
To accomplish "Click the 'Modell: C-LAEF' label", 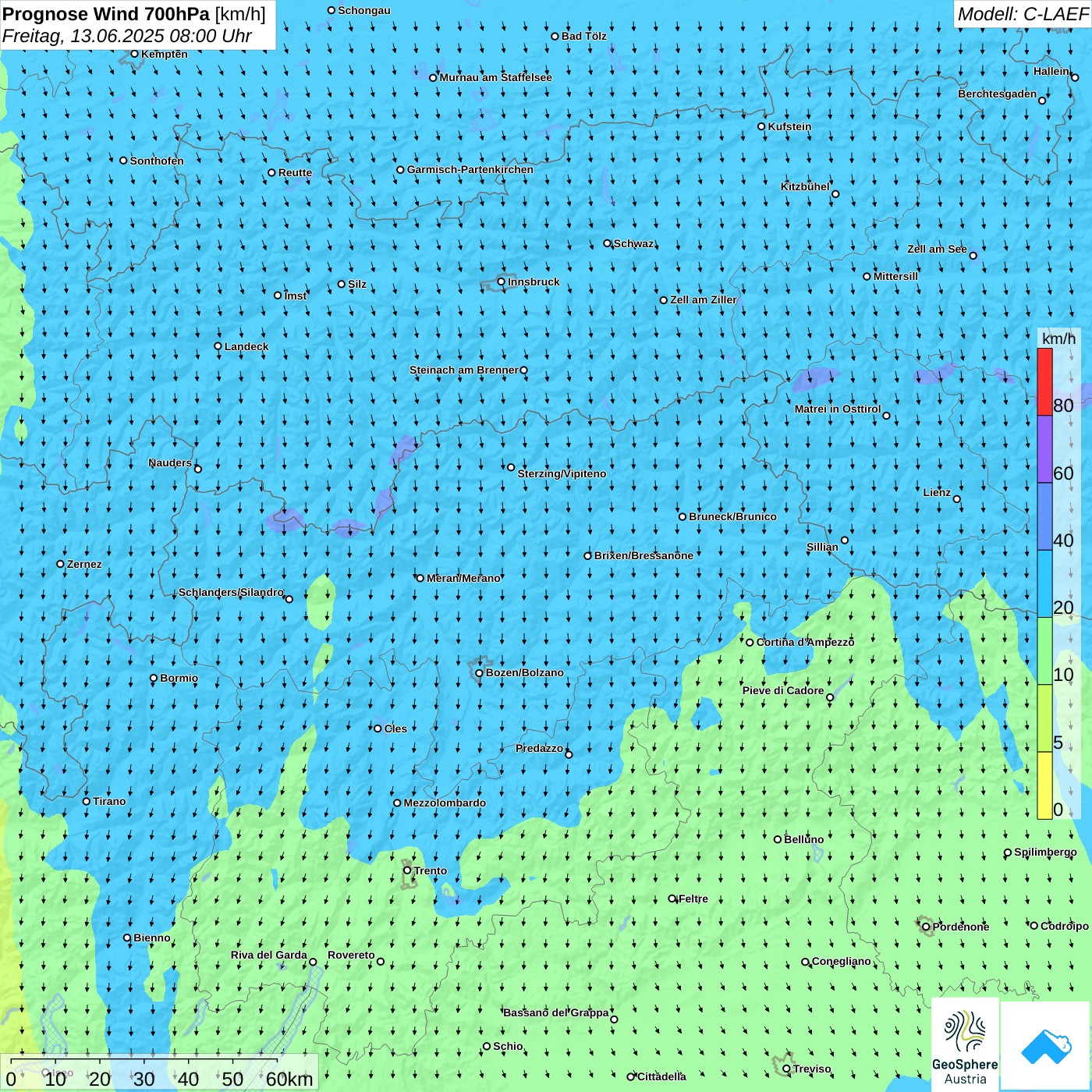I will pos(1023,13).
